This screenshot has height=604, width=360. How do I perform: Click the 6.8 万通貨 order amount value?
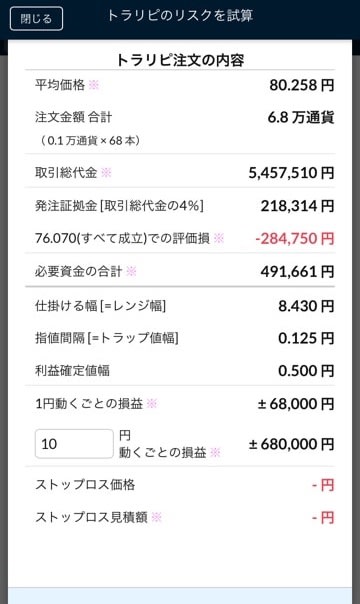pos(301,117)
